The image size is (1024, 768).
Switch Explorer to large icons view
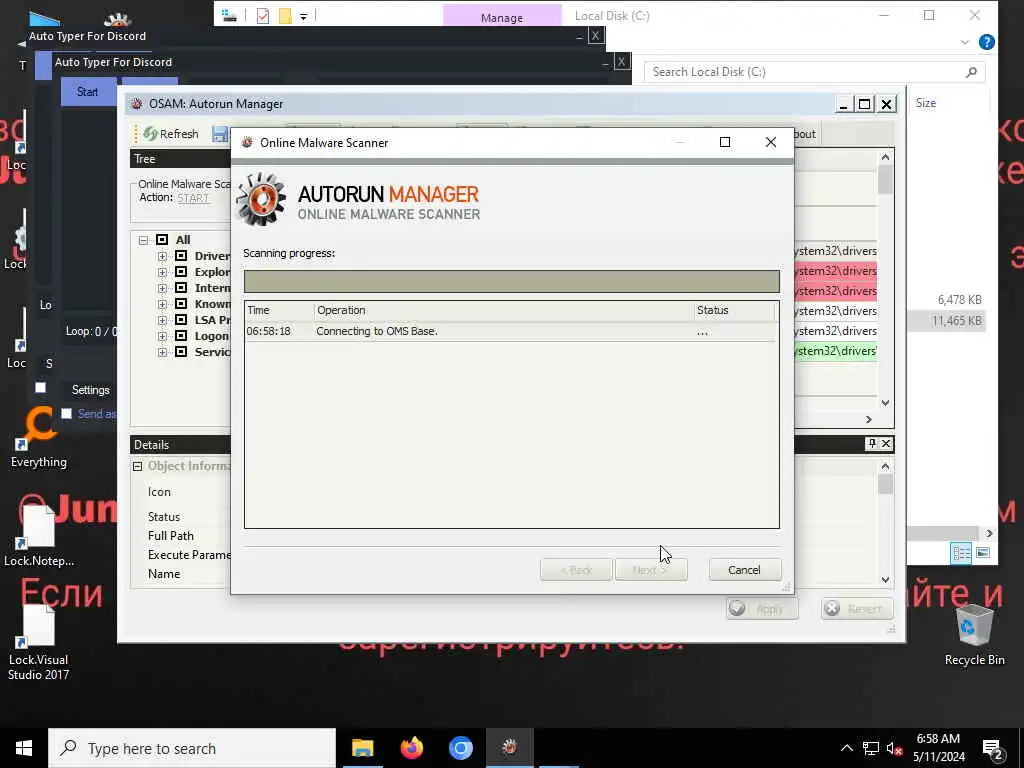point(983,553)
